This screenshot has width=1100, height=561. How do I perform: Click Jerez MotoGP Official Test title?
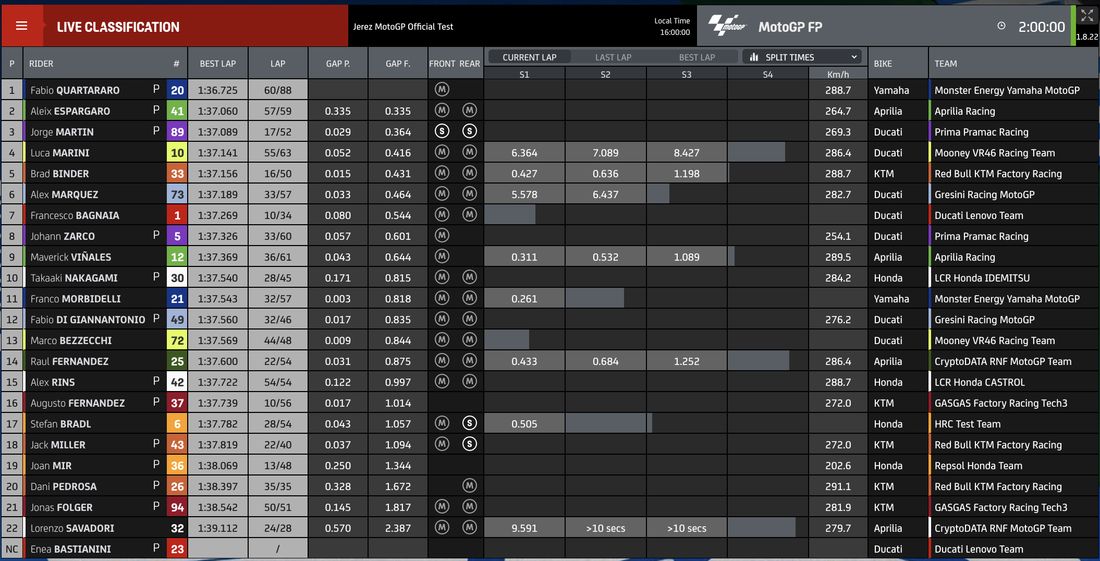point(403,27)
